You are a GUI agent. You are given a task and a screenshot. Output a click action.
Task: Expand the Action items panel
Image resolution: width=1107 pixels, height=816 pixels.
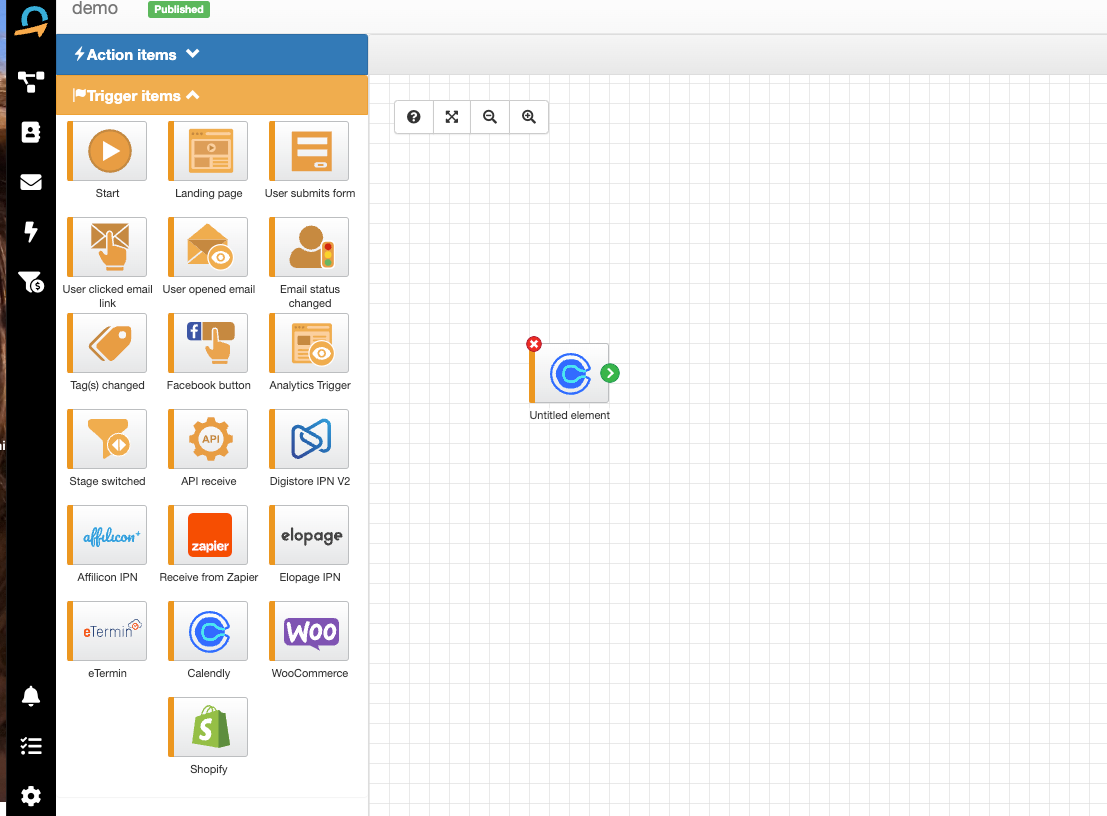[138, 55]
